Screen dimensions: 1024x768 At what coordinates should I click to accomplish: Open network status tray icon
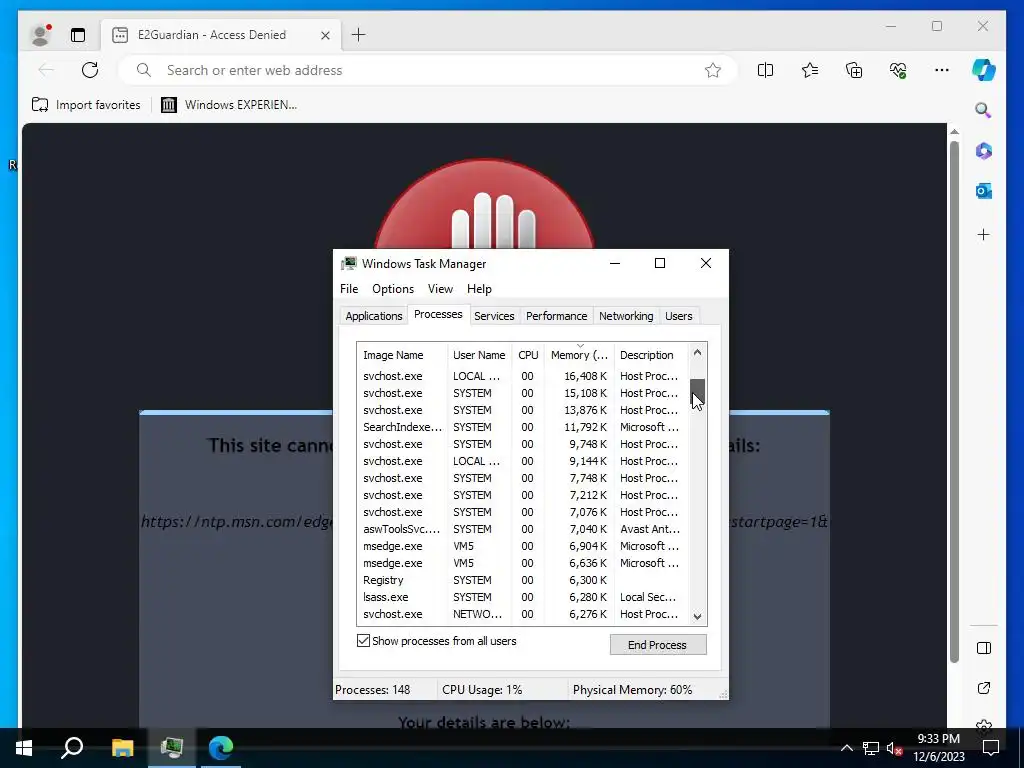coord(871,748)
